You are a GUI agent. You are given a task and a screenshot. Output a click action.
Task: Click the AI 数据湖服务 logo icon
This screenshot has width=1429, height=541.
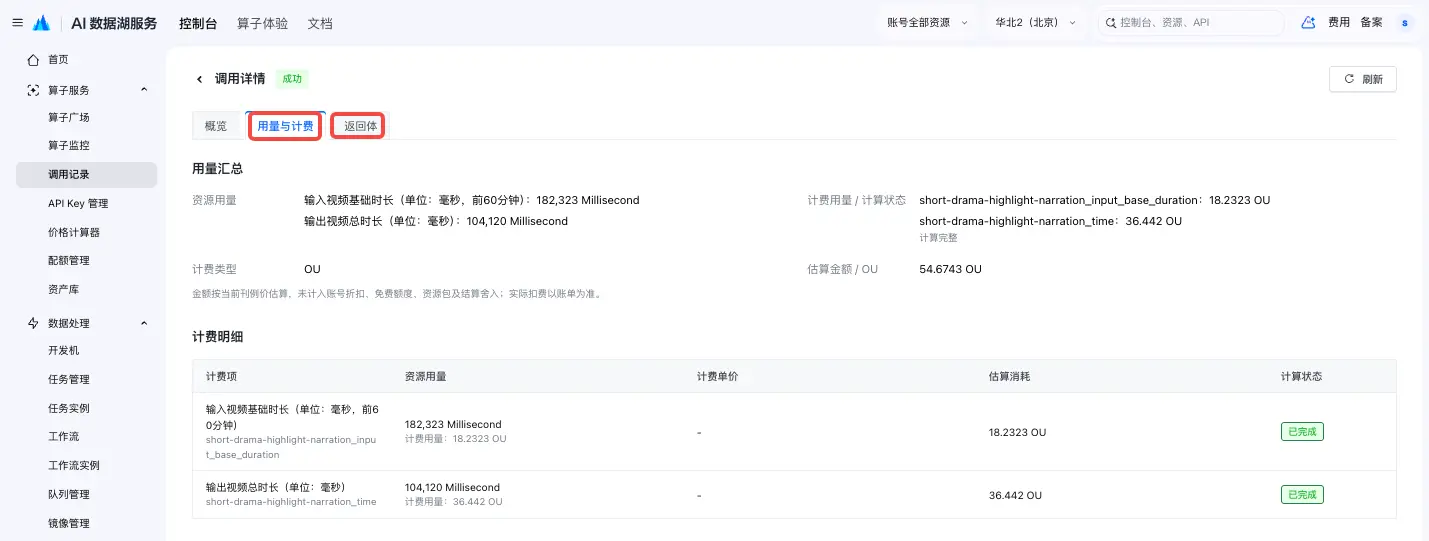pos(41,22)
